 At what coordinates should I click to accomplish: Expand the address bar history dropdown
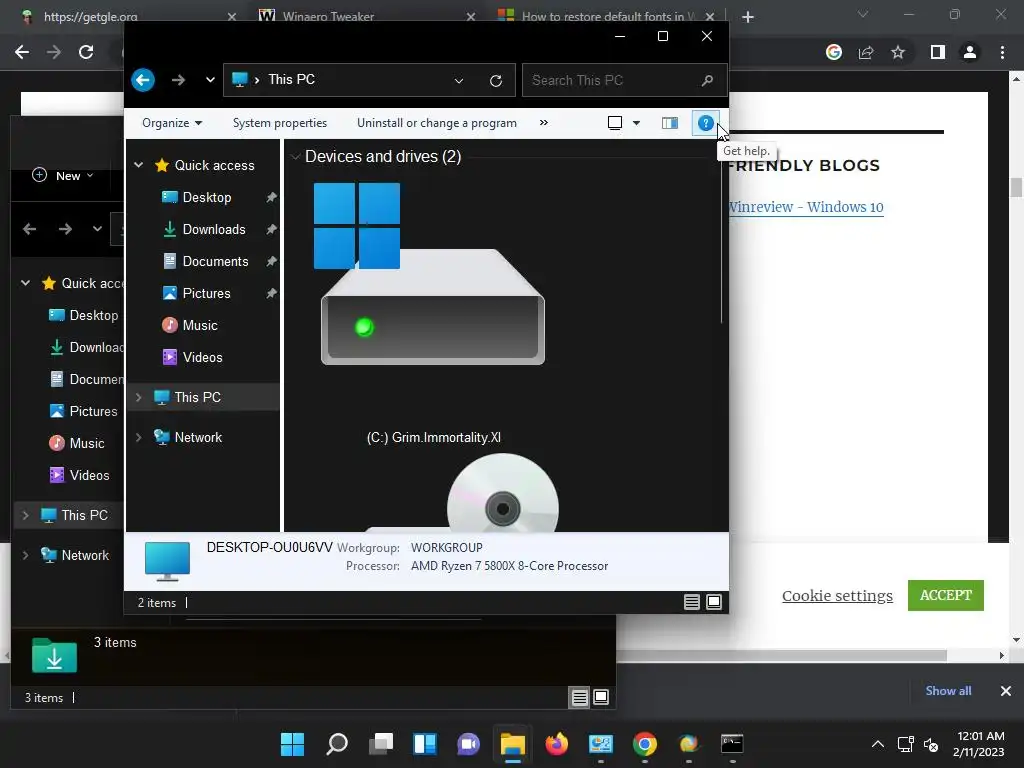[x=459, y=80]
